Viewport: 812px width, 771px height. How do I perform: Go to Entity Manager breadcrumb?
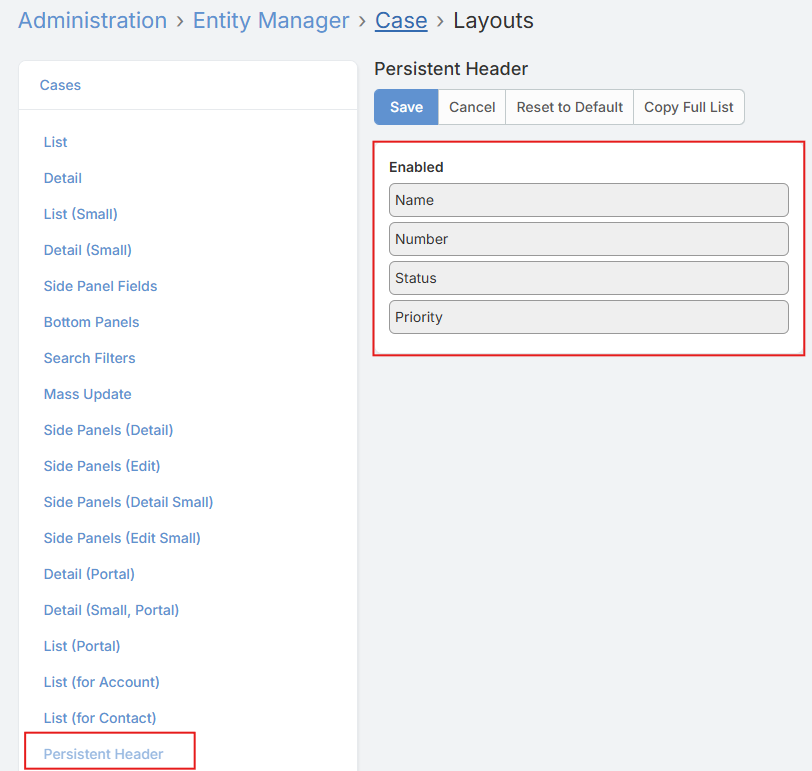(x=271, y=20)
